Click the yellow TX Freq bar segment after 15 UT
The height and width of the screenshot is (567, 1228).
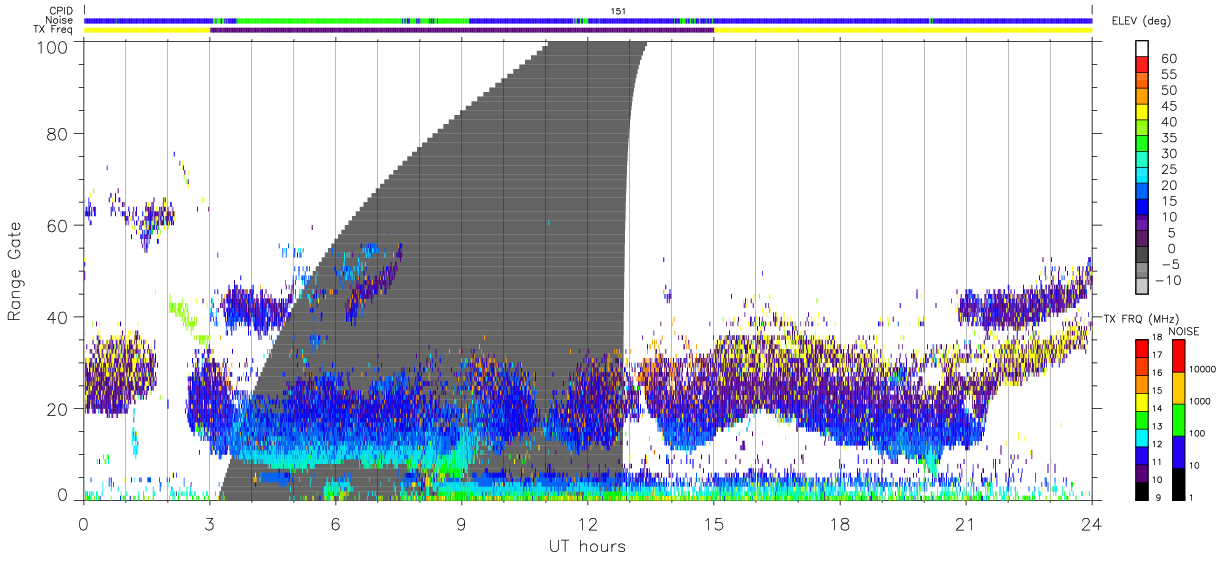click(x=903, y=30)
